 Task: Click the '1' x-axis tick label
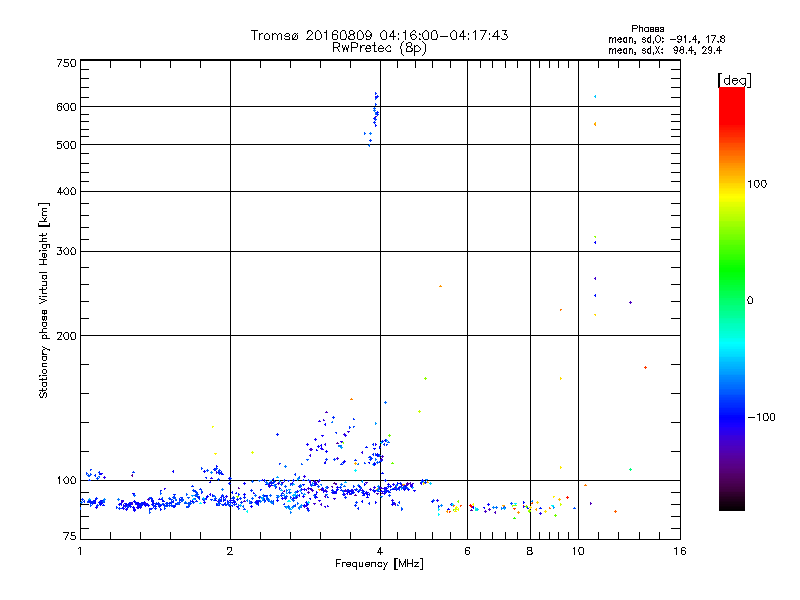(x=80, y=551)
